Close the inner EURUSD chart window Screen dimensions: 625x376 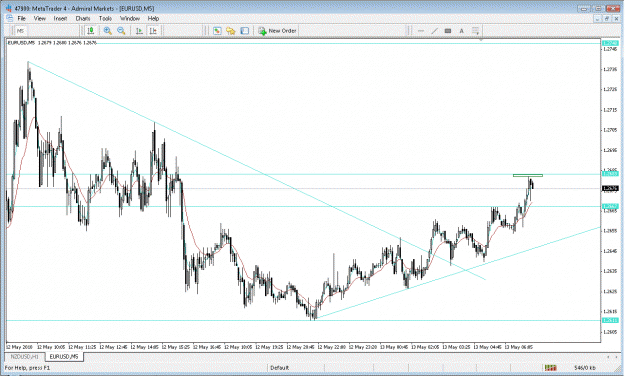pyautogui.click(x=616, y=18)
